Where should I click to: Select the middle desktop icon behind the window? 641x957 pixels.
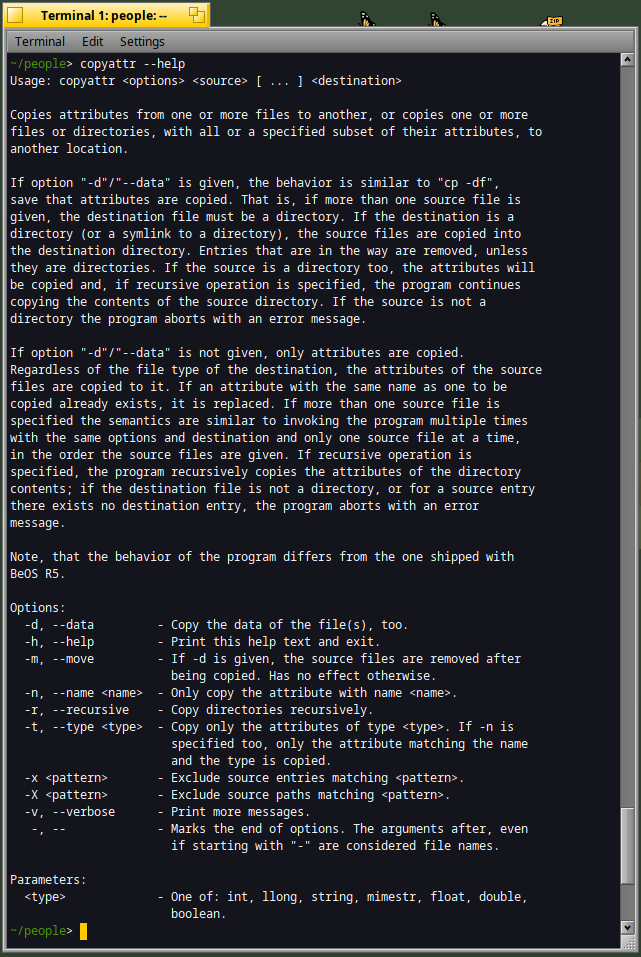pyautogui.click(x=437, y=20)
